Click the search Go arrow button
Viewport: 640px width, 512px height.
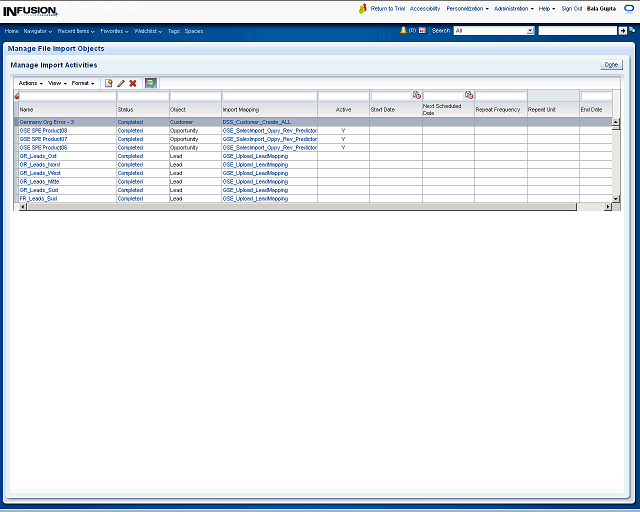click(x=622, y=31)
